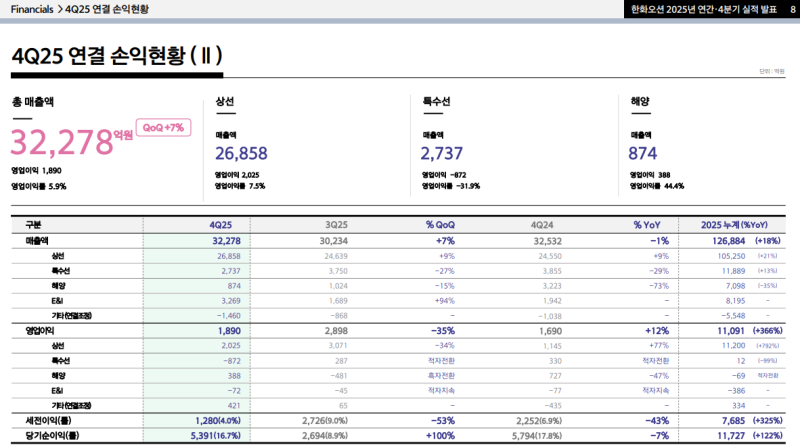The image size is (800, 445).
Task: Select the 3Q25 column header
Action: coord(336,224)
